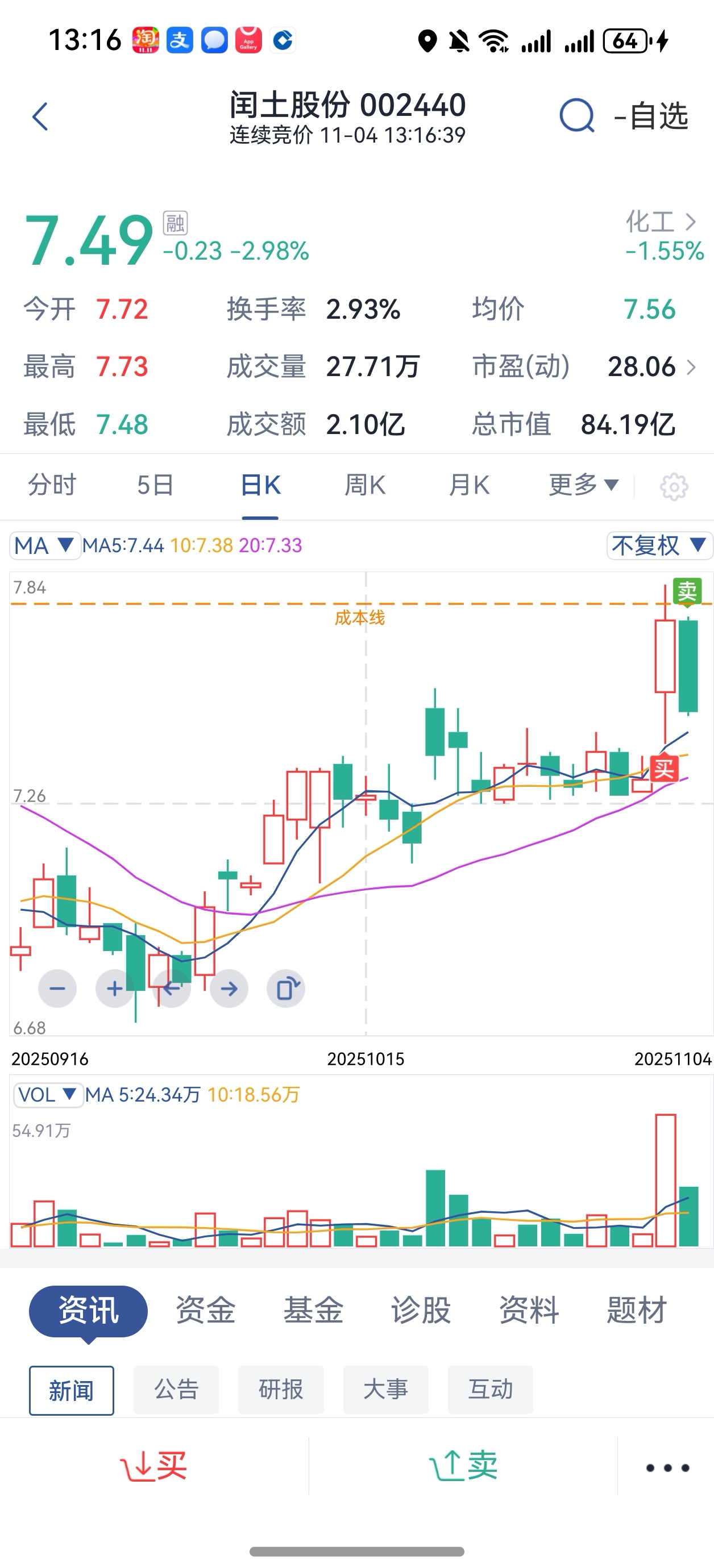Open the stock search magnifier

pyautogui.click(x=576, y=116)
